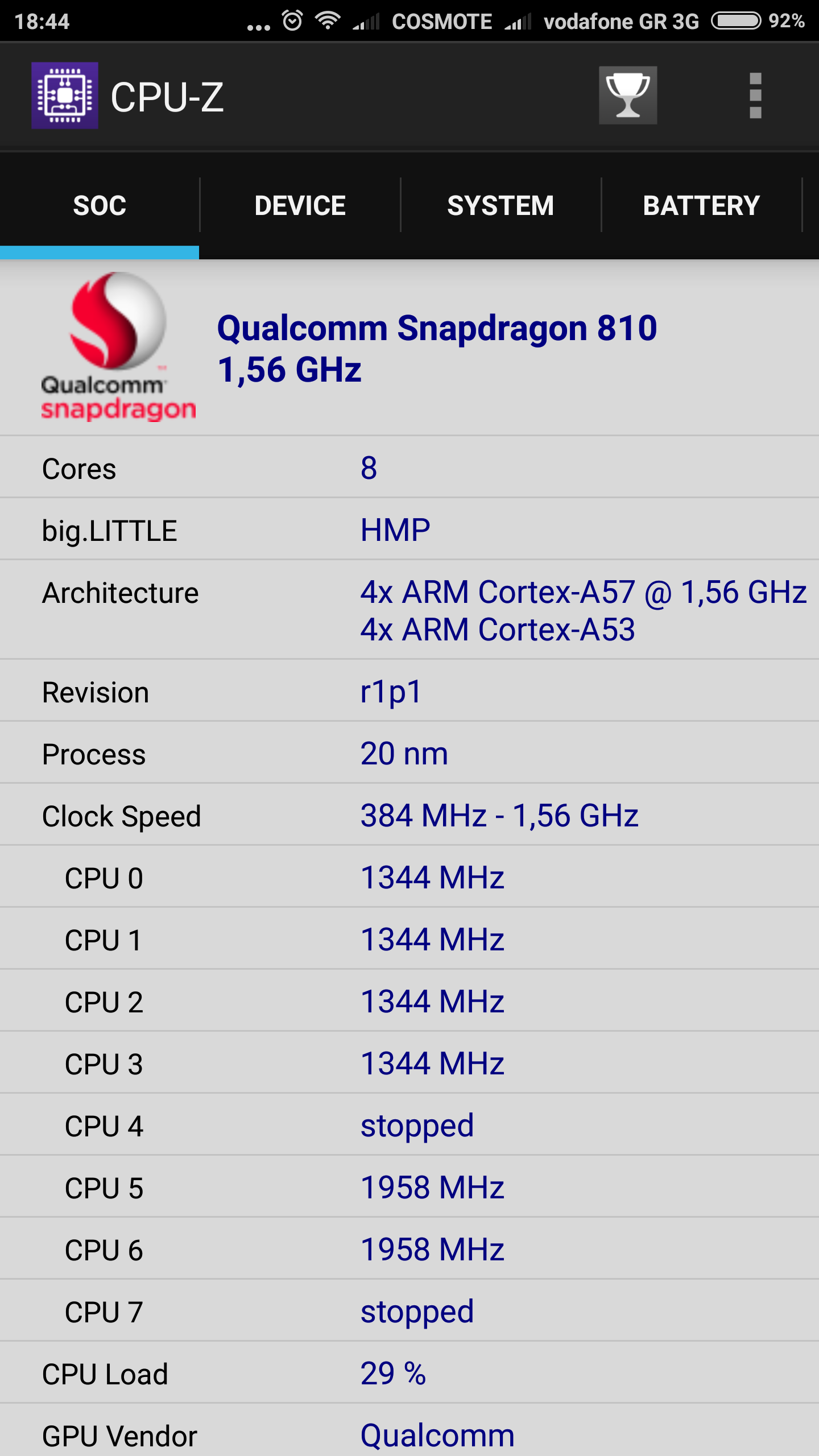Image resolution: width=819 pixels, height=1456 pixels.
Task: Open the three-dot overflow menu
Action: click(x=755, y=96)
